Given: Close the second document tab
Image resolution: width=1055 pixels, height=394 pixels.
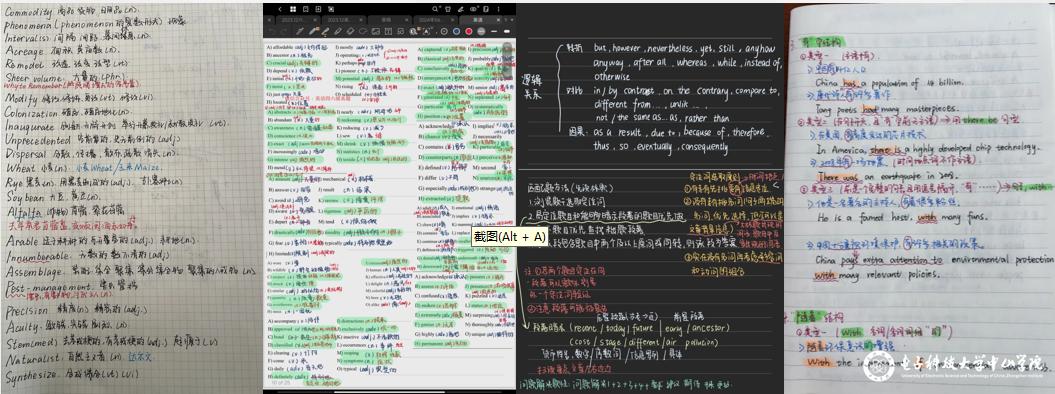Looking at the screenshot, I should pyautogui.click(x=361, y=20).
